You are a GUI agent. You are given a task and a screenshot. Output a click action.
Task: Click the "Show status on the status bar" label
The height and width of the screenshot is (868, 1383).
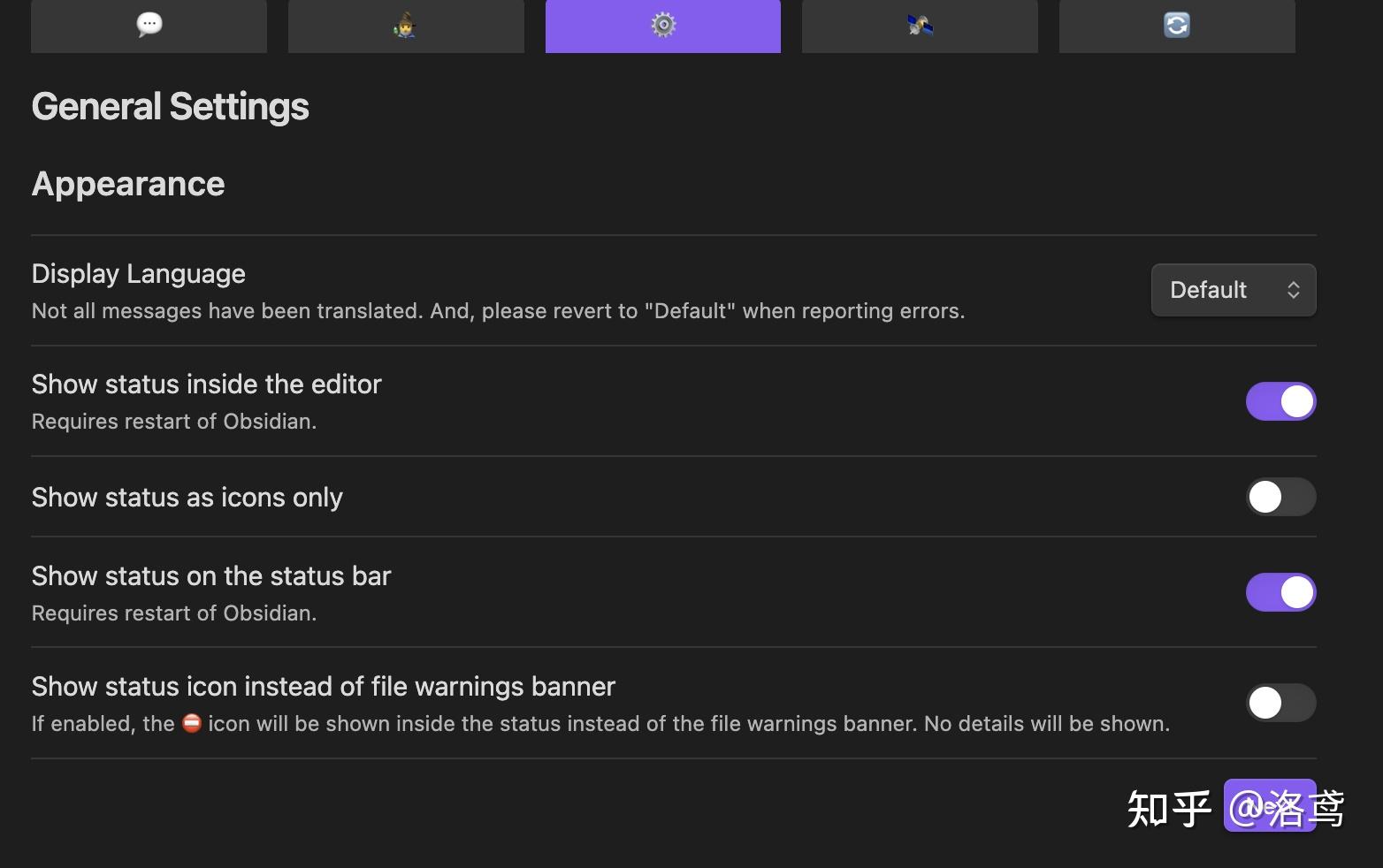(x=211, y=576)
